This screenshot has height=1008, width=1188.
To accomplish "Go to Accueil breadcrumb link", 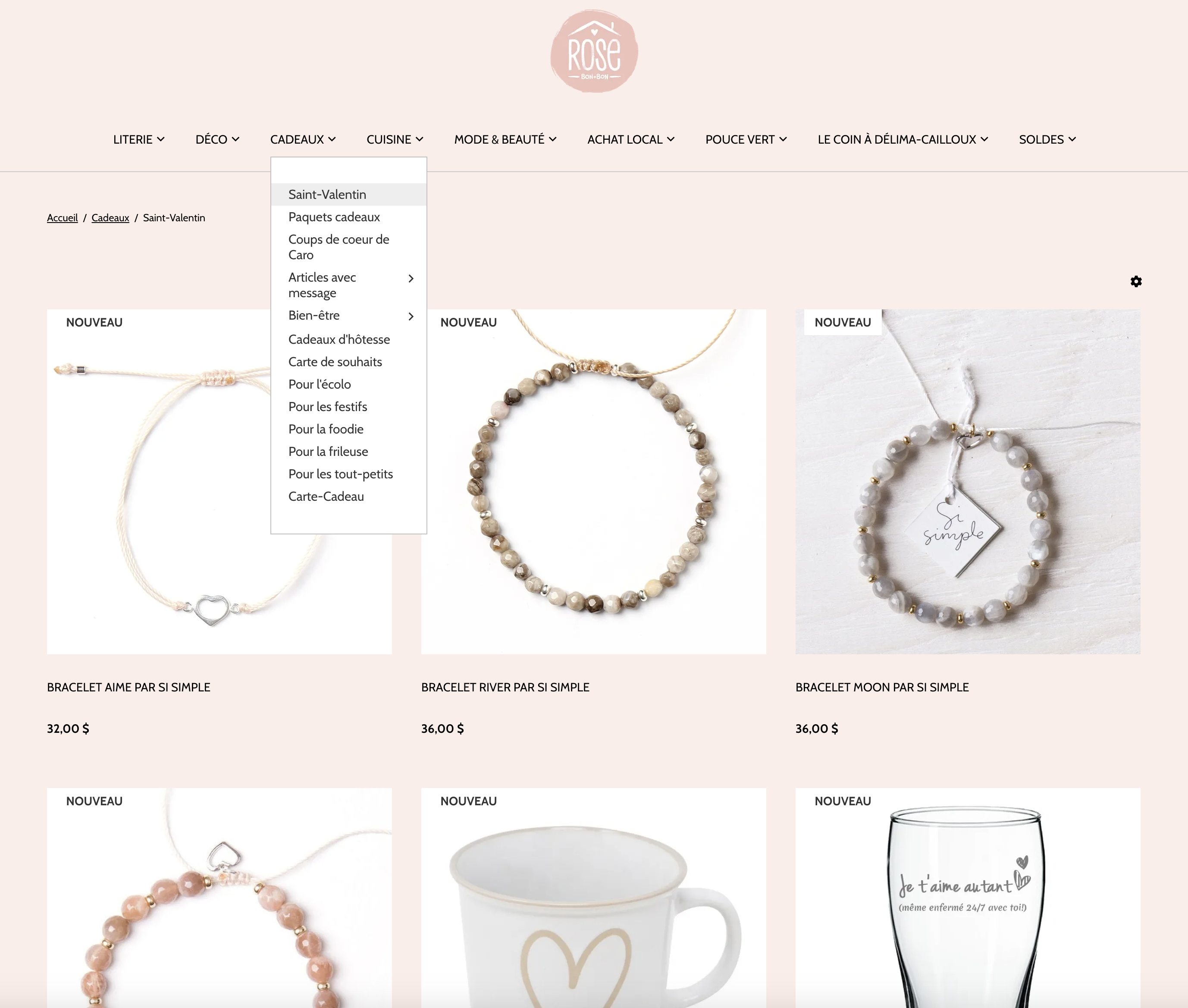I will [x=62, y=218].
